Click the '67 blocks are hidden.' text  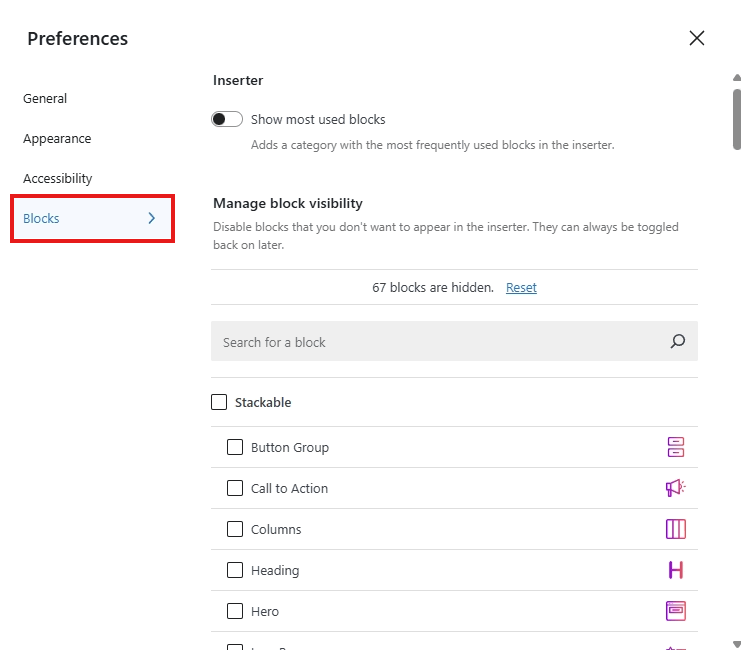point(433,287)
